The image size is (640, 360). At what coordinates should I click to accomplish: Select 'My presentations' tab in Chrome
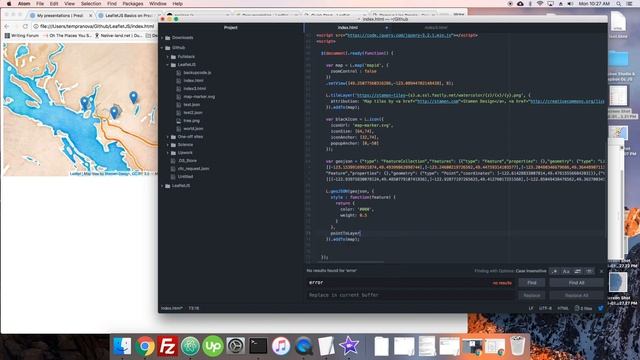(60, 16)
